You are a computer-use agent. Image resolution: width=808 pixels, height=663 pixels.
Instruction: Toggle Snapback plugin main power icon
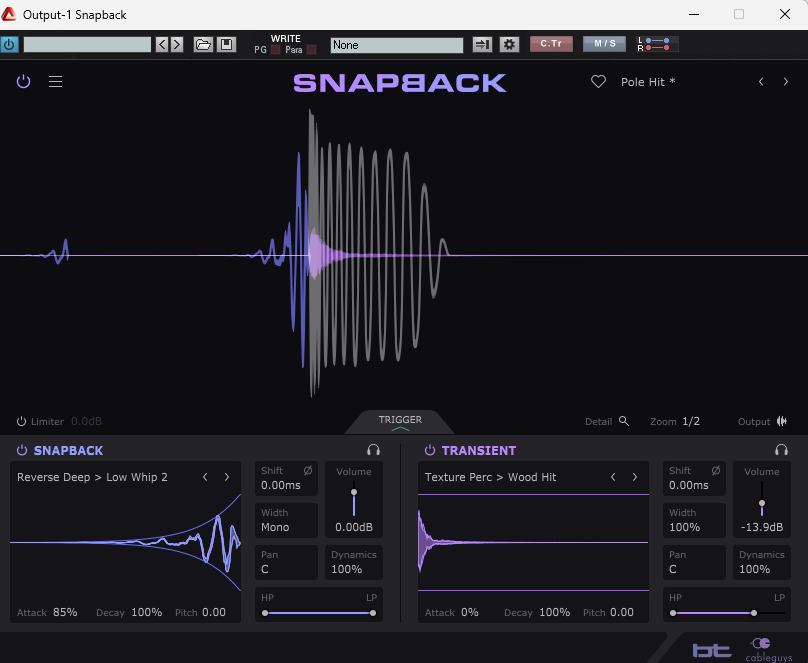23,81
